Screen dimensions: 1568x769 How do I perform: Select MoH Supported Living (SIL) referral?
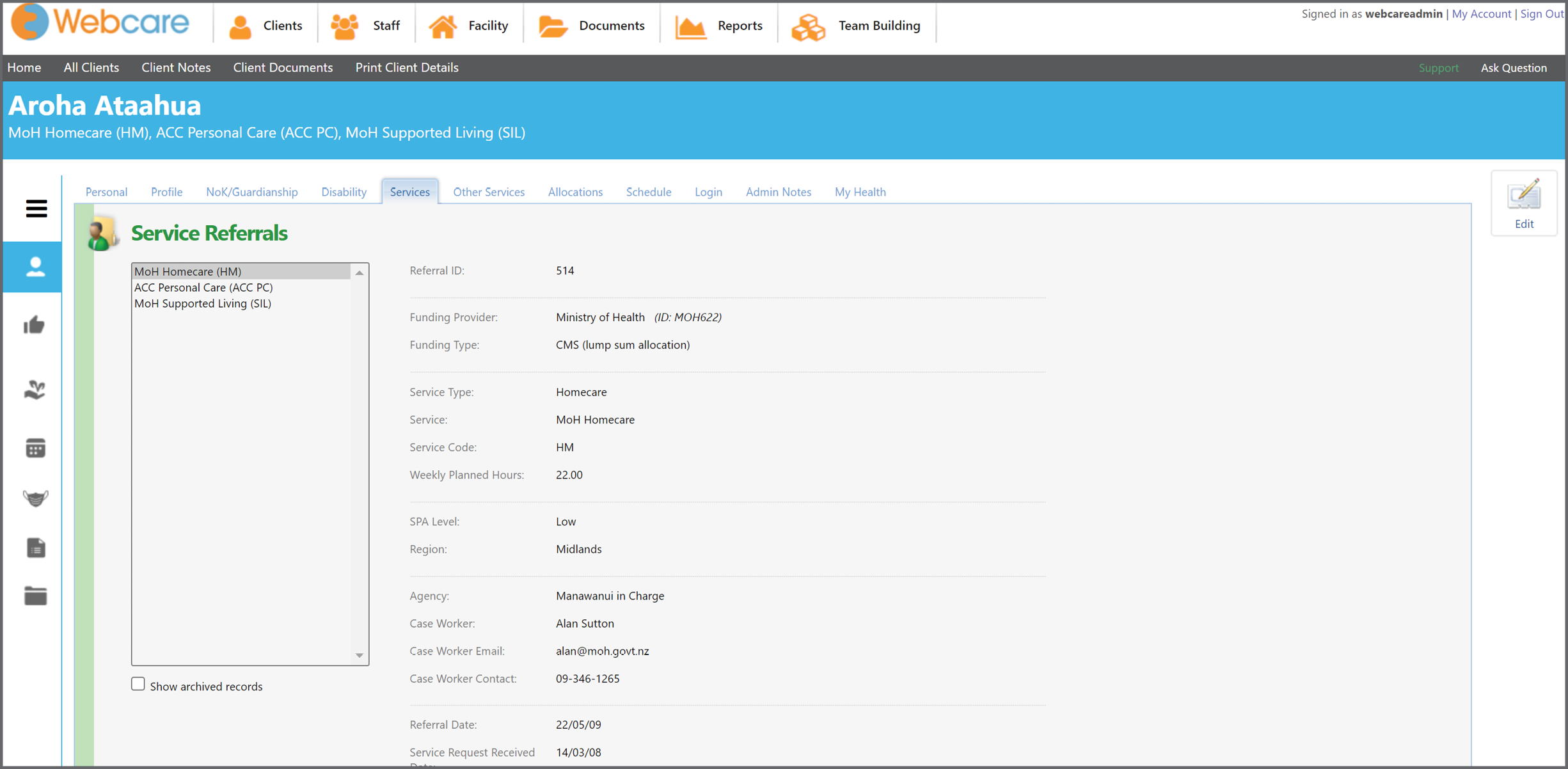(x=202, y=303)
